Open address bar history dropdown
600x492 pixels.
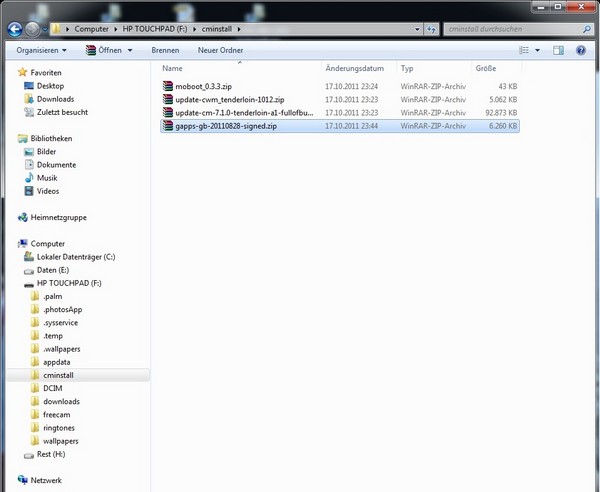pos(417,29)
